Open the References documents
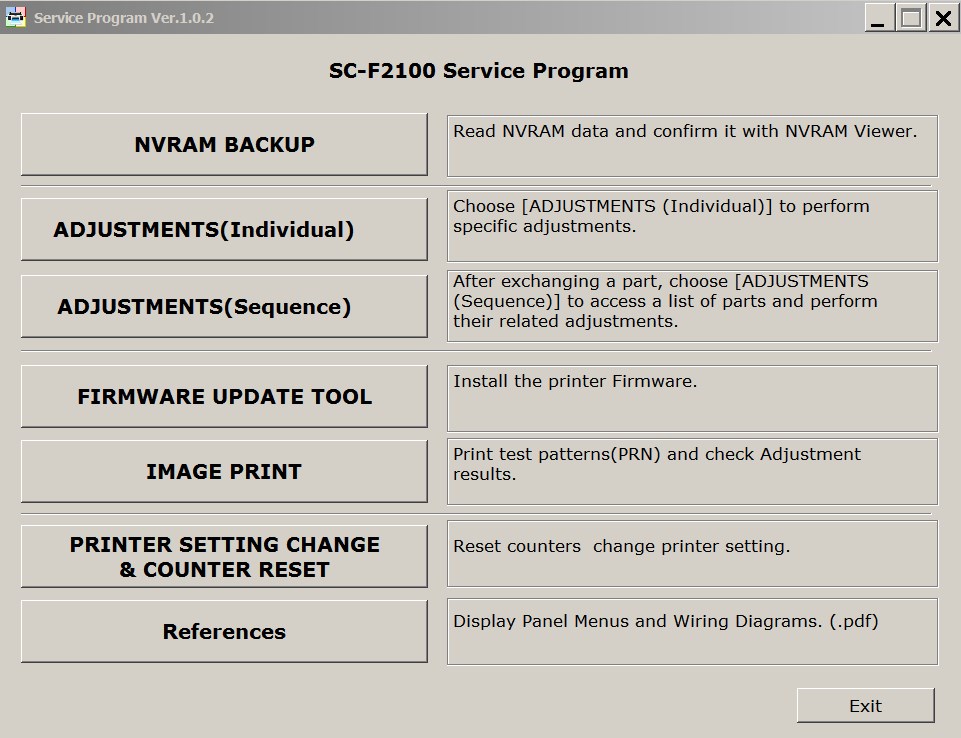 click(x=224, y=631)
